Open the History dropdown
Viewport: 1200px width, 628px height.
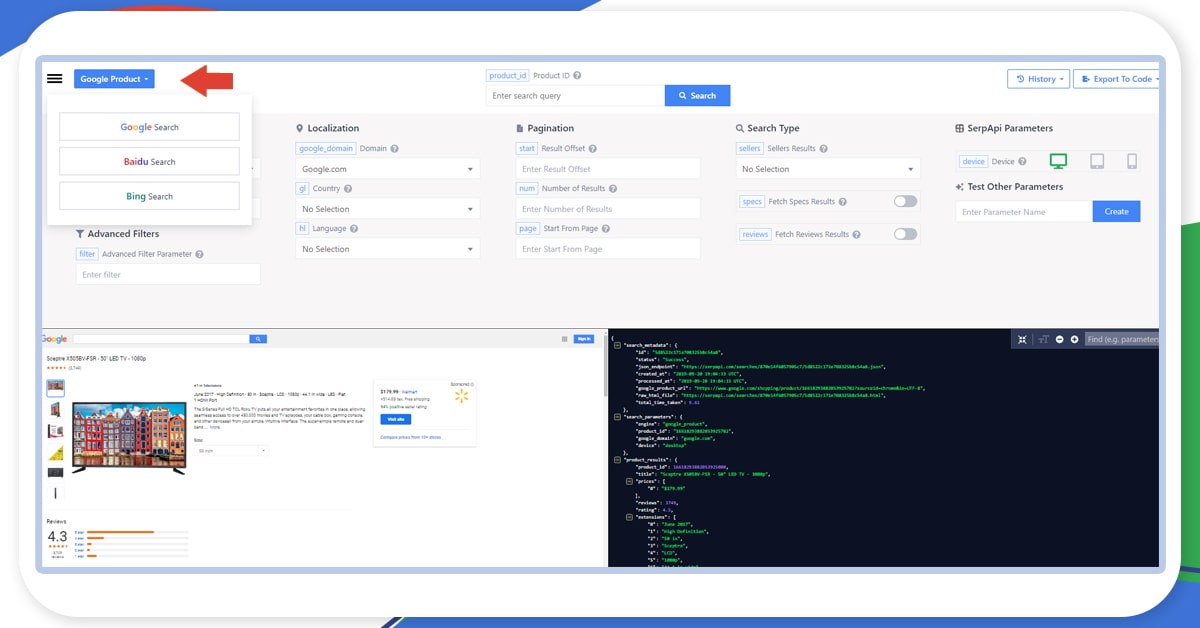pyautogui.click(x=1038, y=79)
